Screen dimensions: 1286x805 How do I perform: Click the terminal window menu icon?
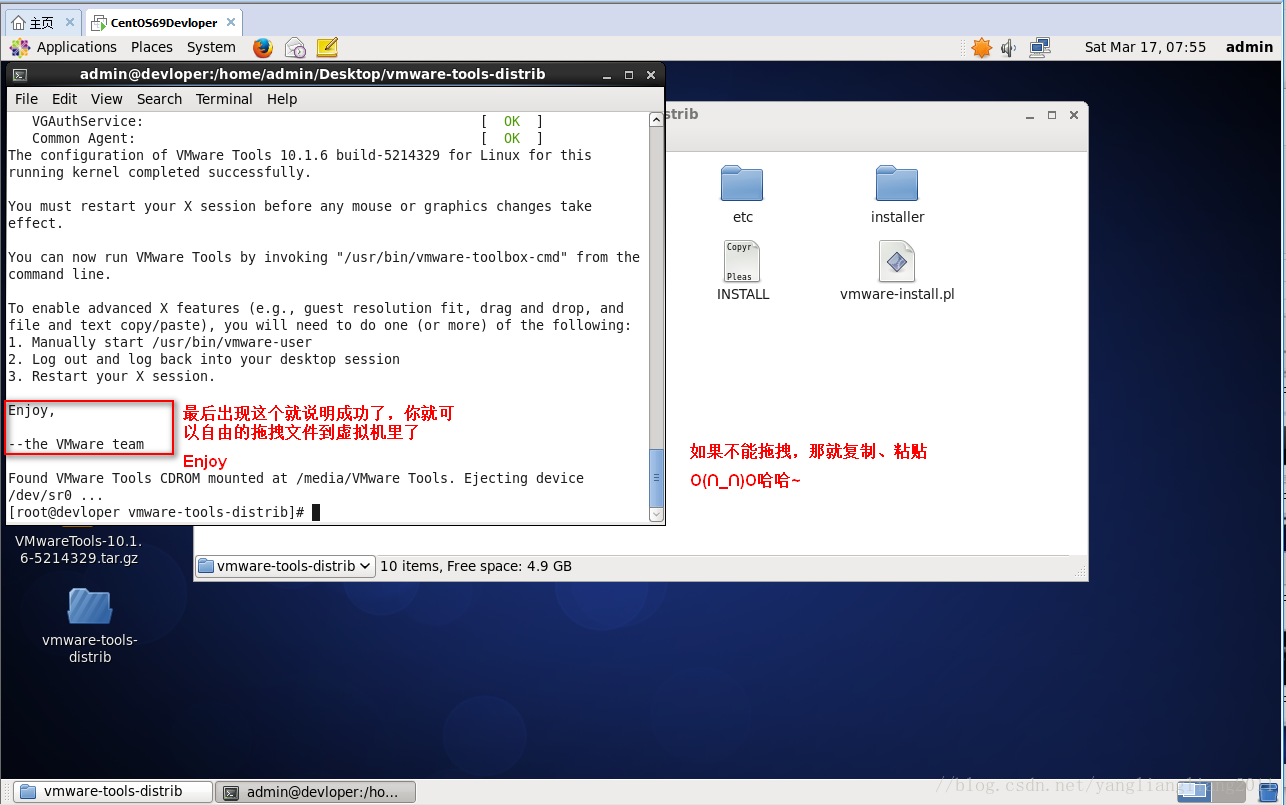pyautogui.click(x=19, y=74)
